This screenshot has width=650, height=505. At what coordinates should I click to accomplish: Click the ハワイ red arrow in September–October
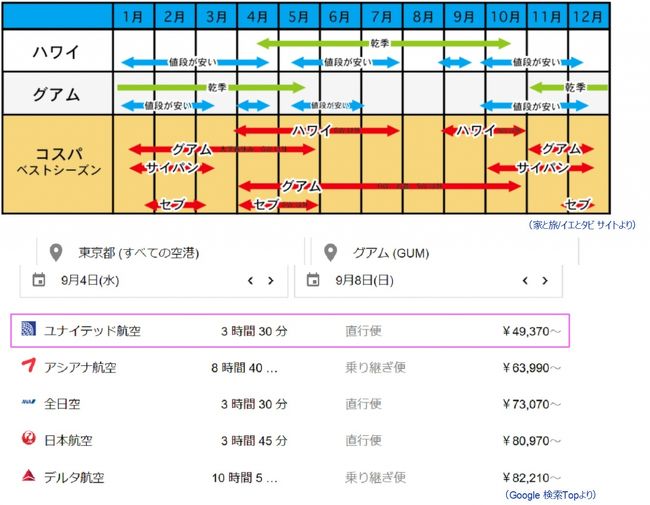484,131
